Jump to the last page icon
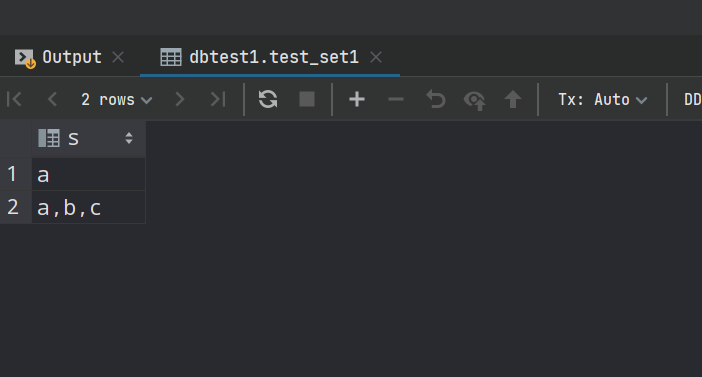Image resolution: width=702 pixels, height=377 pixels. (x=218, y=99)
